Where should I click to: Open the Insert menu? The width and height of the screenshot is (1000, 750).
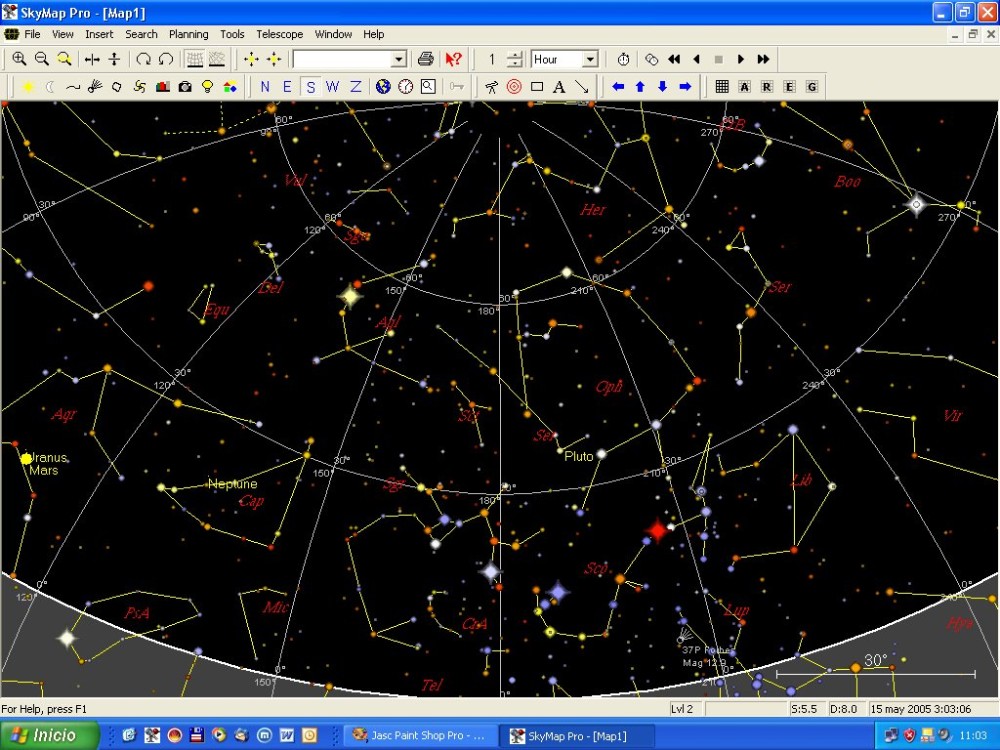pyautogui.click(x=99, y=34)
